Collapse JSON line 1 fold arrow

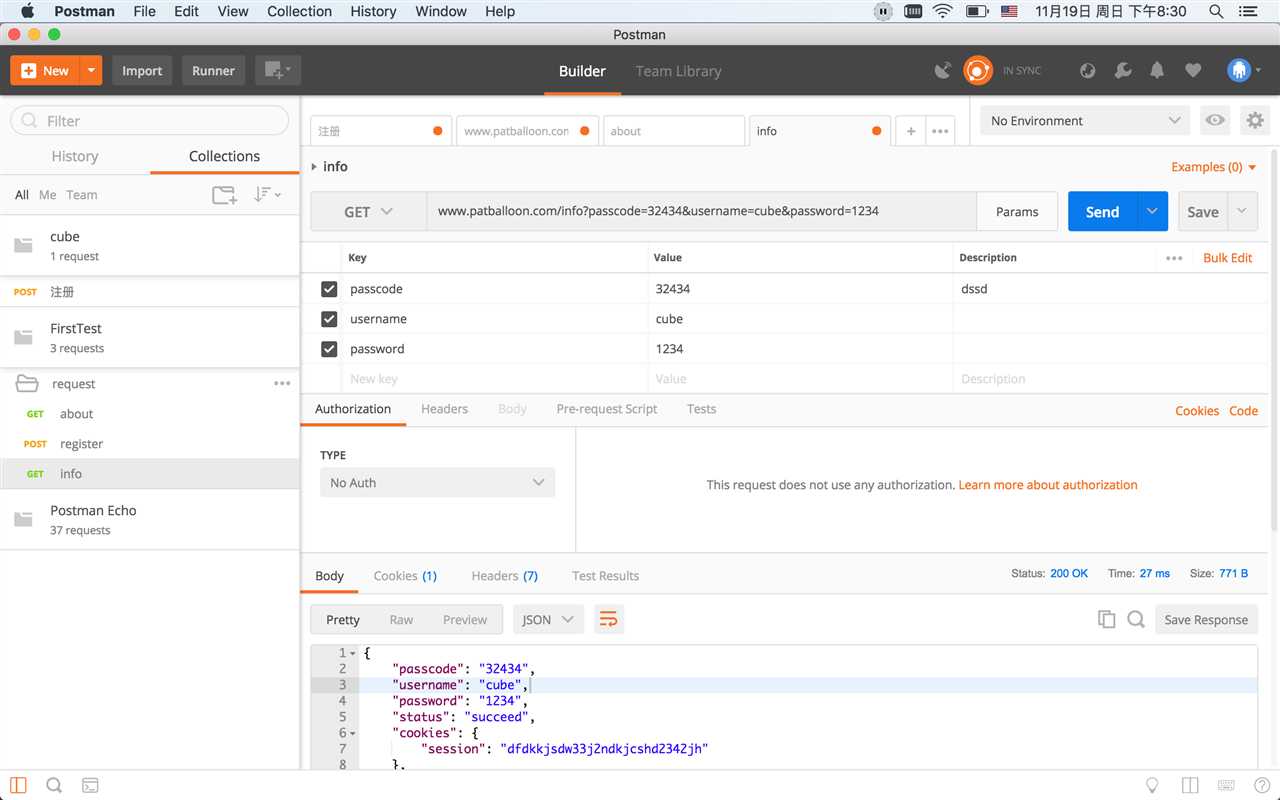[x=354, y=653]
